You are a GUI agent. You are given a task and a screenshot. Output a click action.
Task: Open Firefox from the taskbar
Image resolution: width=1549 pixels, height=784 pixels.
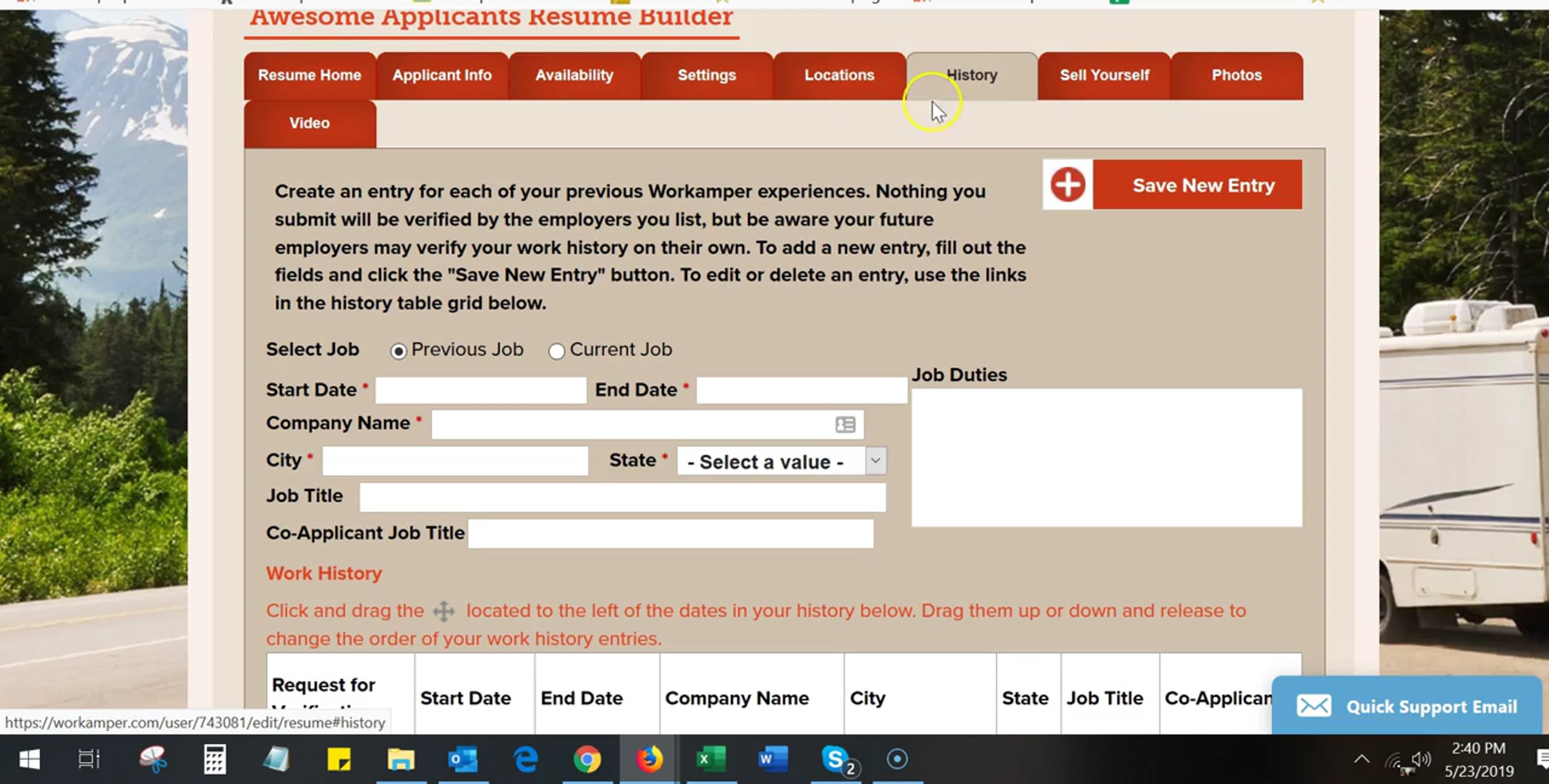pyautogui.click(x=649, y=759)
